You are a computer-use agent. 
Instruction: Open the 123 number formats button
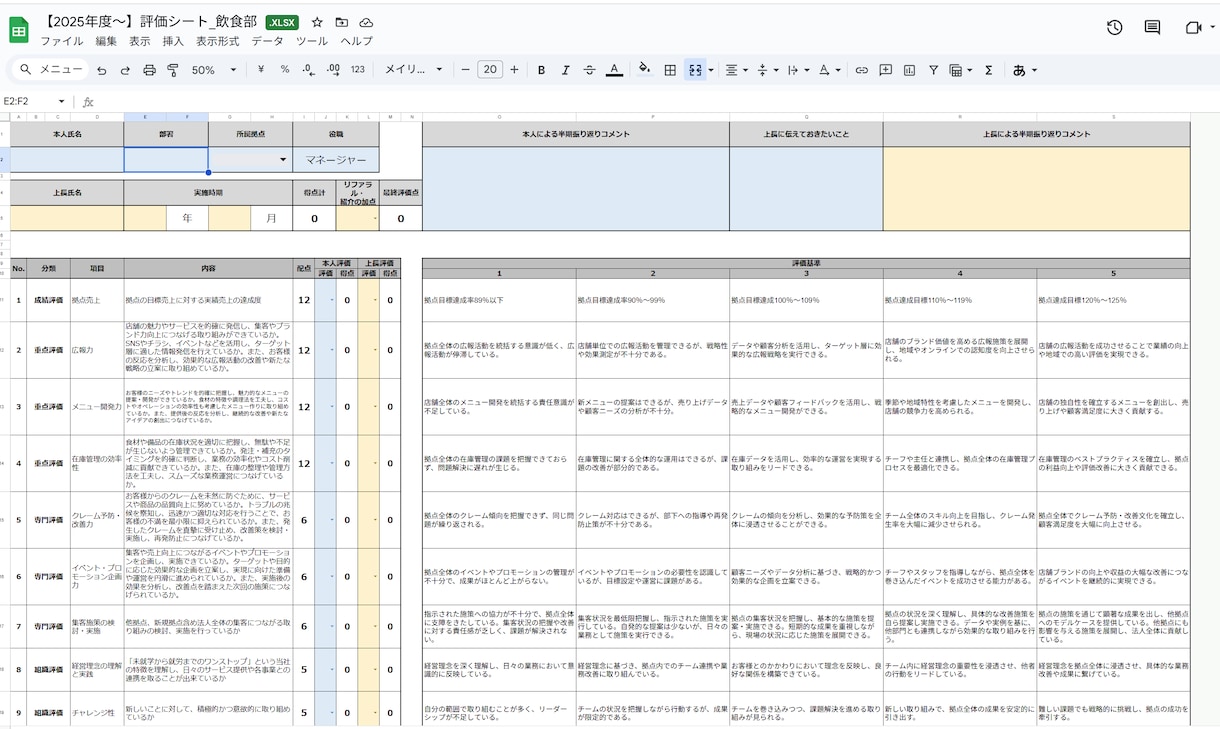(358, 70)
